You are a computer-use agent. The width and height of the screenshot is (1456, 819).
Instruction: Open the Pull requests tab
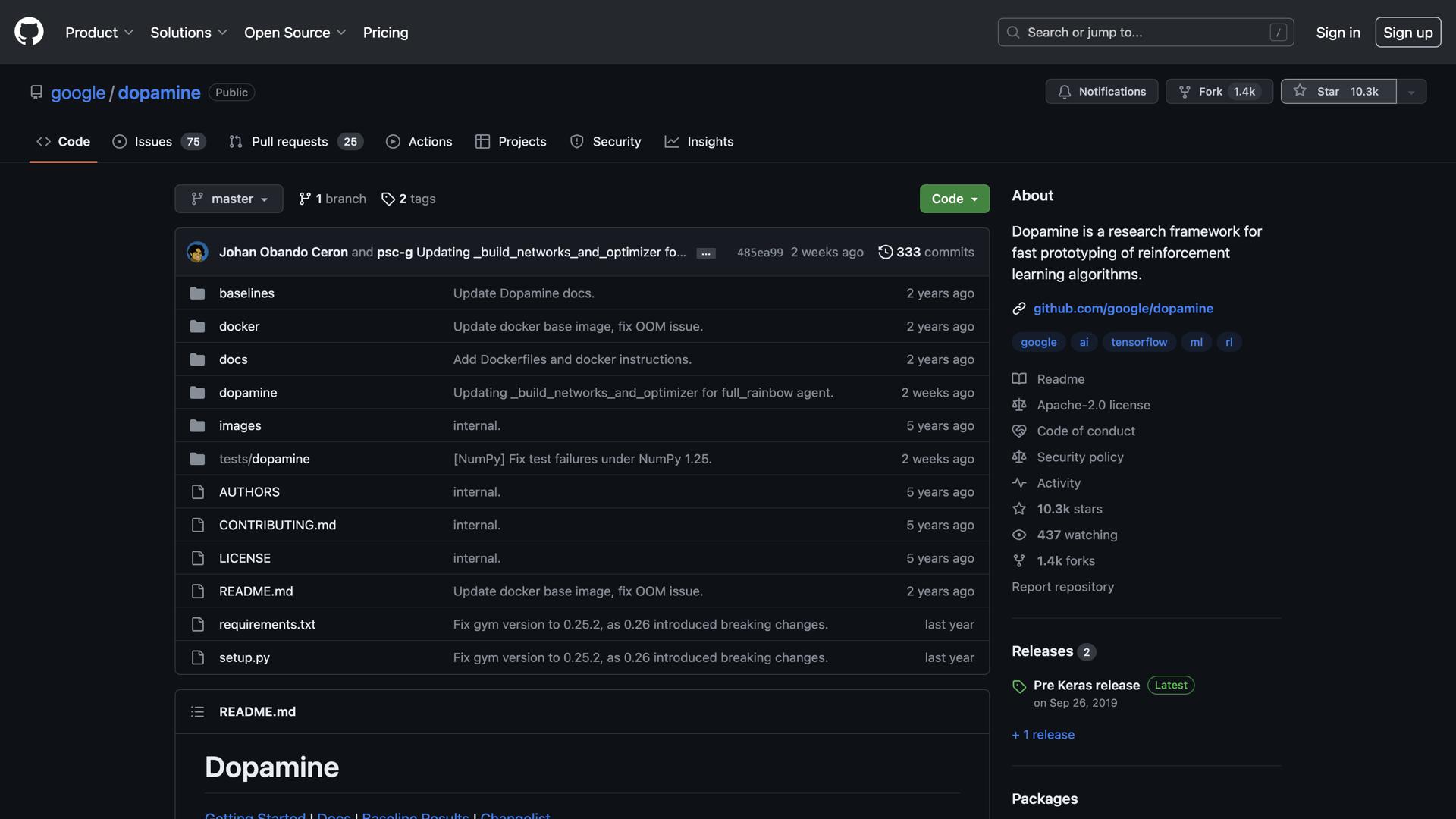(296, 142)
